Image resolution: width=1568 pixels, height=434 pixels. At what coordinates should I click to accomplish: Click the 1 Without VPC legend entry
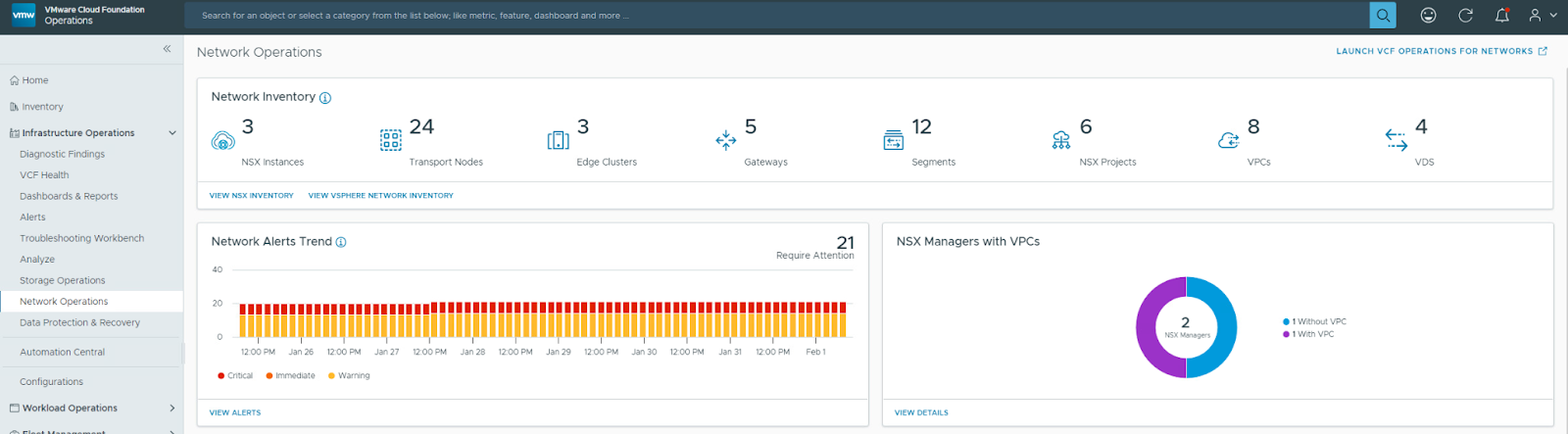pyautogui.click(x=1315, y=321)
